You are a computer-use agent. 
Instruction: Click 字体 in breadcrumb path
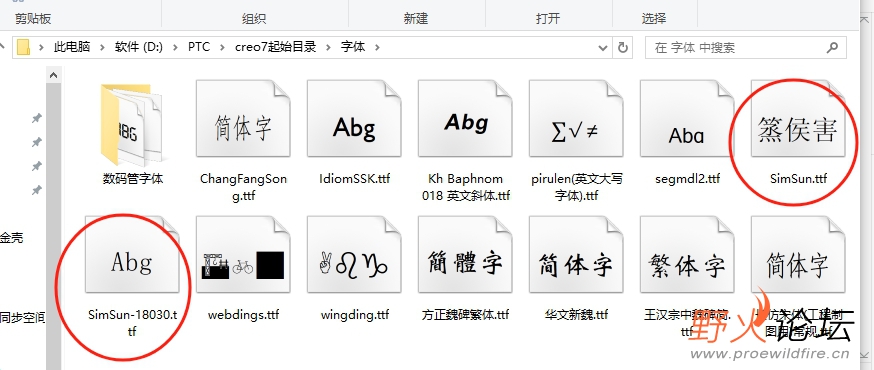tap(353, 47)
